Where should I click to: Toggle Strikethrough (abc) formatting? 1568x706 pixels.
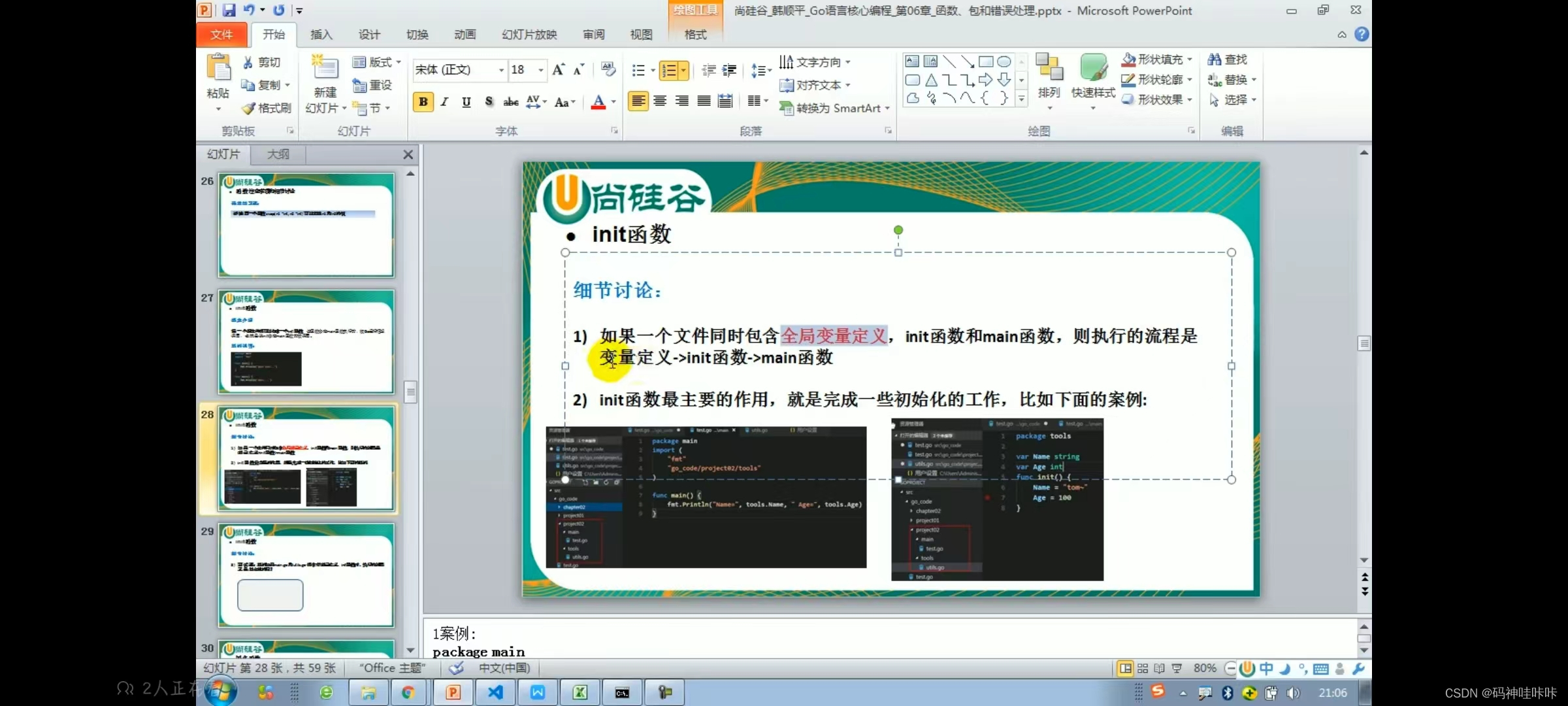click(x=511, y=102)
